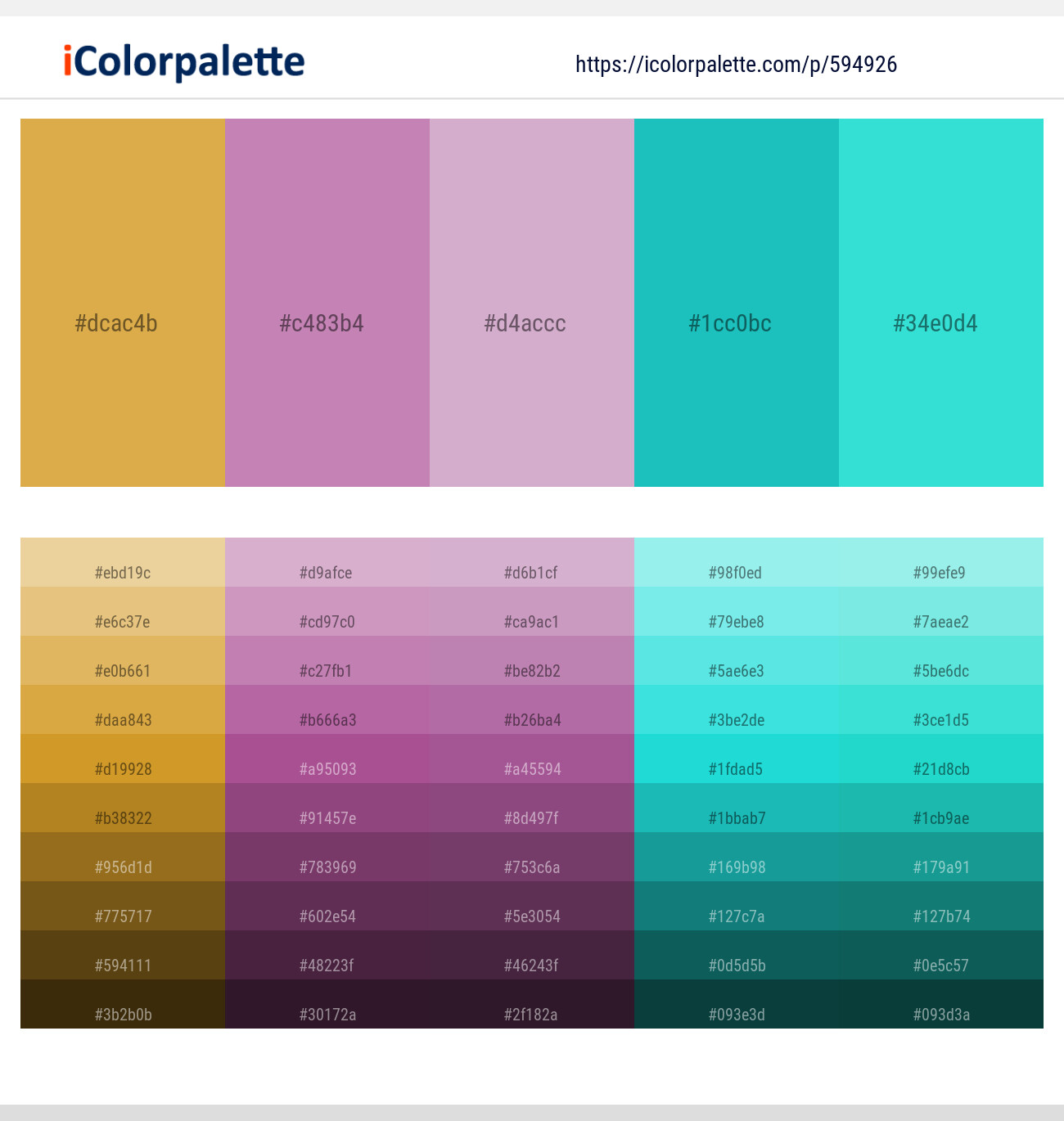Select the #3b2b0b dark brown shade

[123, 1004]
